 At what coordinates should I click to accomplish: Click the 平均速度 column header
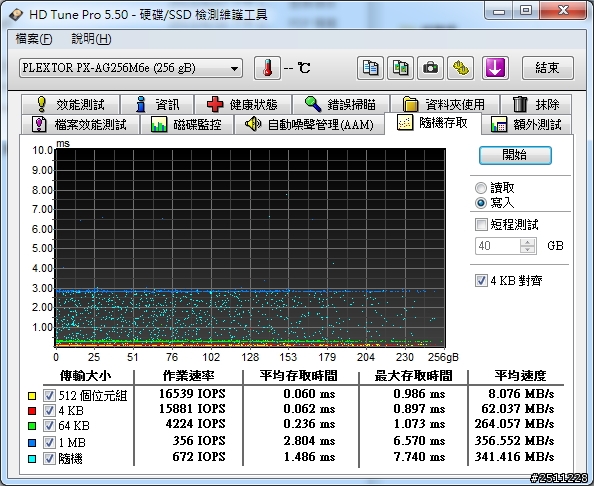click(x=521, y=376)
